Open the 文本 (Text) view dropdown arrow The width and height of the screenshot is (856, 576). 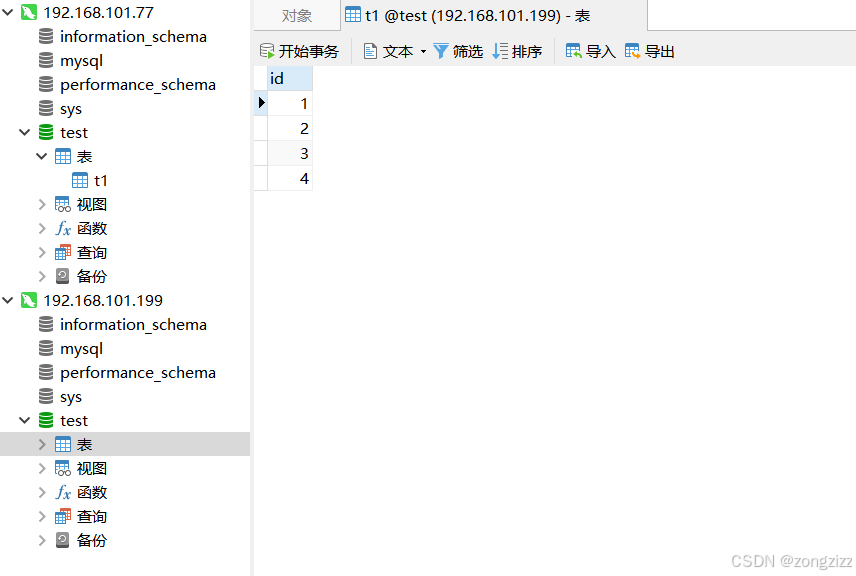424,50
